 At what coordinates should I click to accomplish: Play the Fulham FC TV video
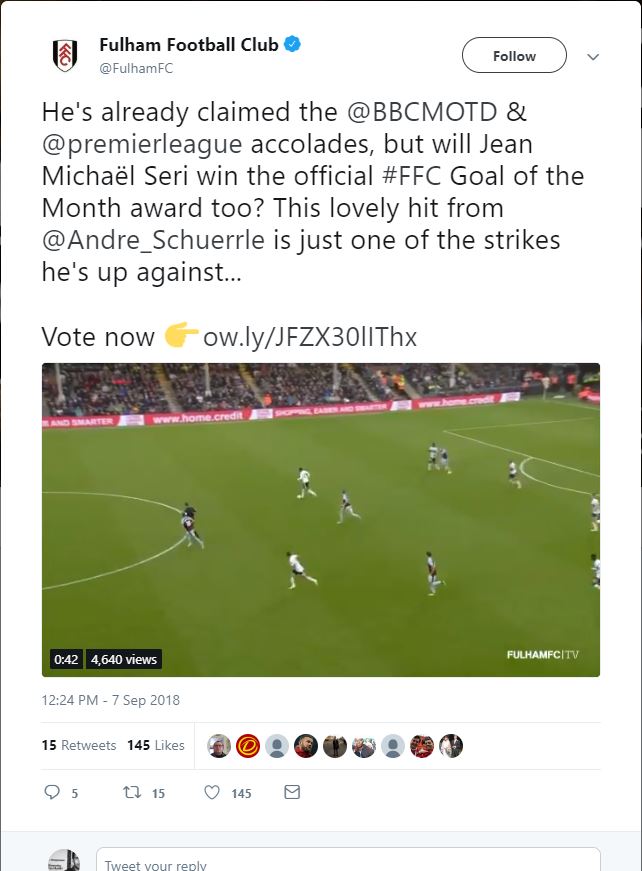tap(321, 520)
